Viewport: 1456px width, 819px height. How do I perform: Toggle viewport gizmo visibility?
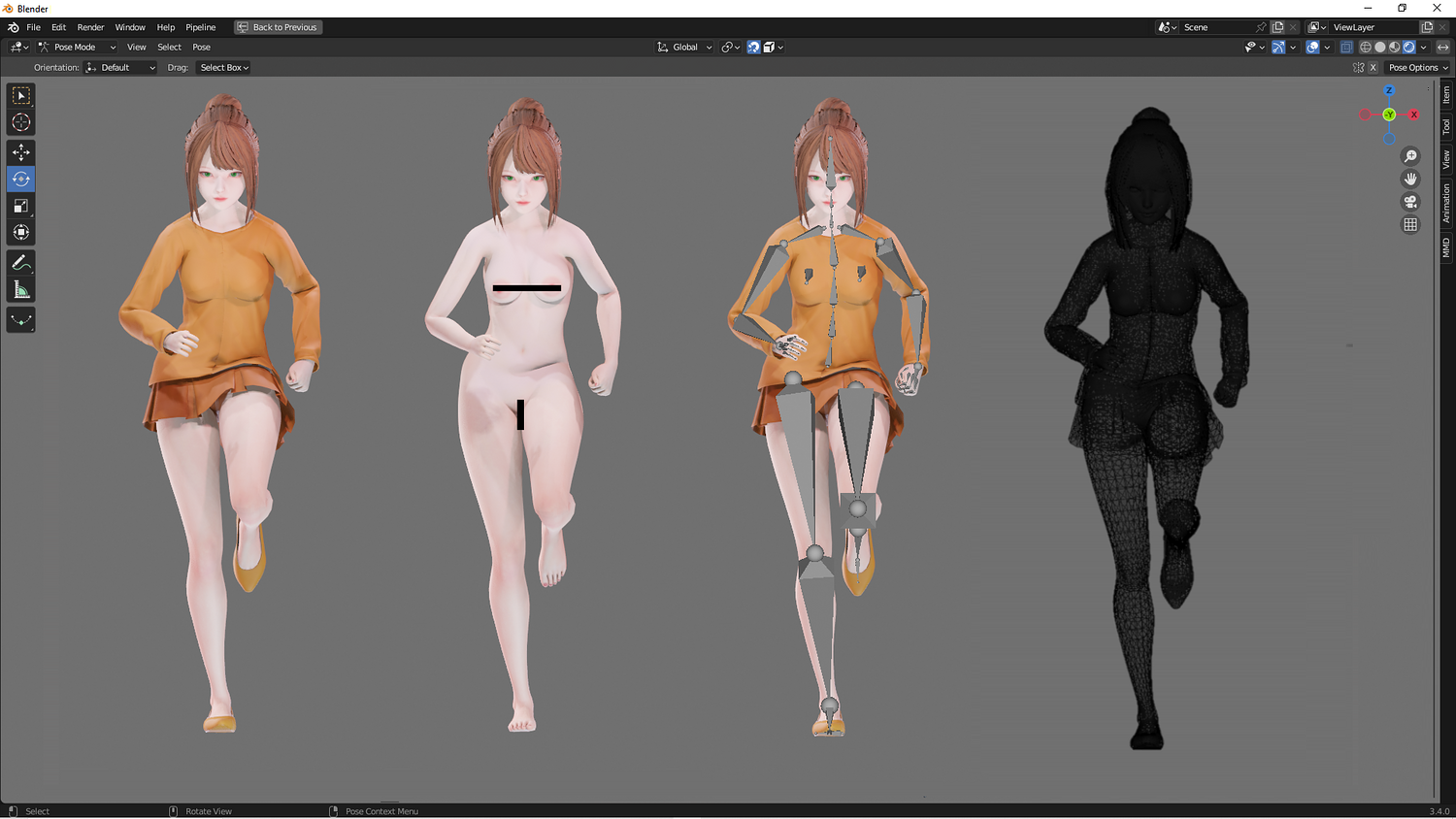click(x=1278, y=47)
